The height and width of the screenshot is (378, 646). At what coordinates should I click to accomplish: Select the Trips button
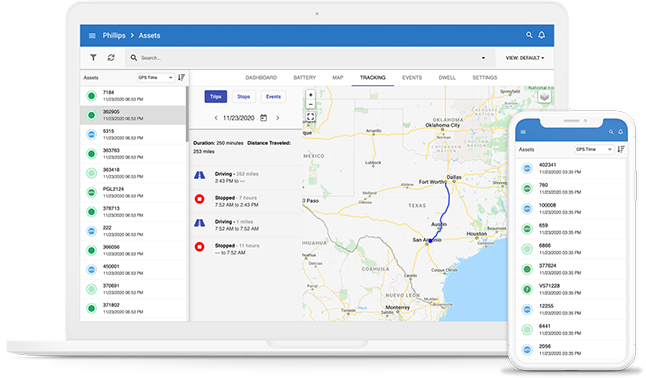click(x=216, y=96)
